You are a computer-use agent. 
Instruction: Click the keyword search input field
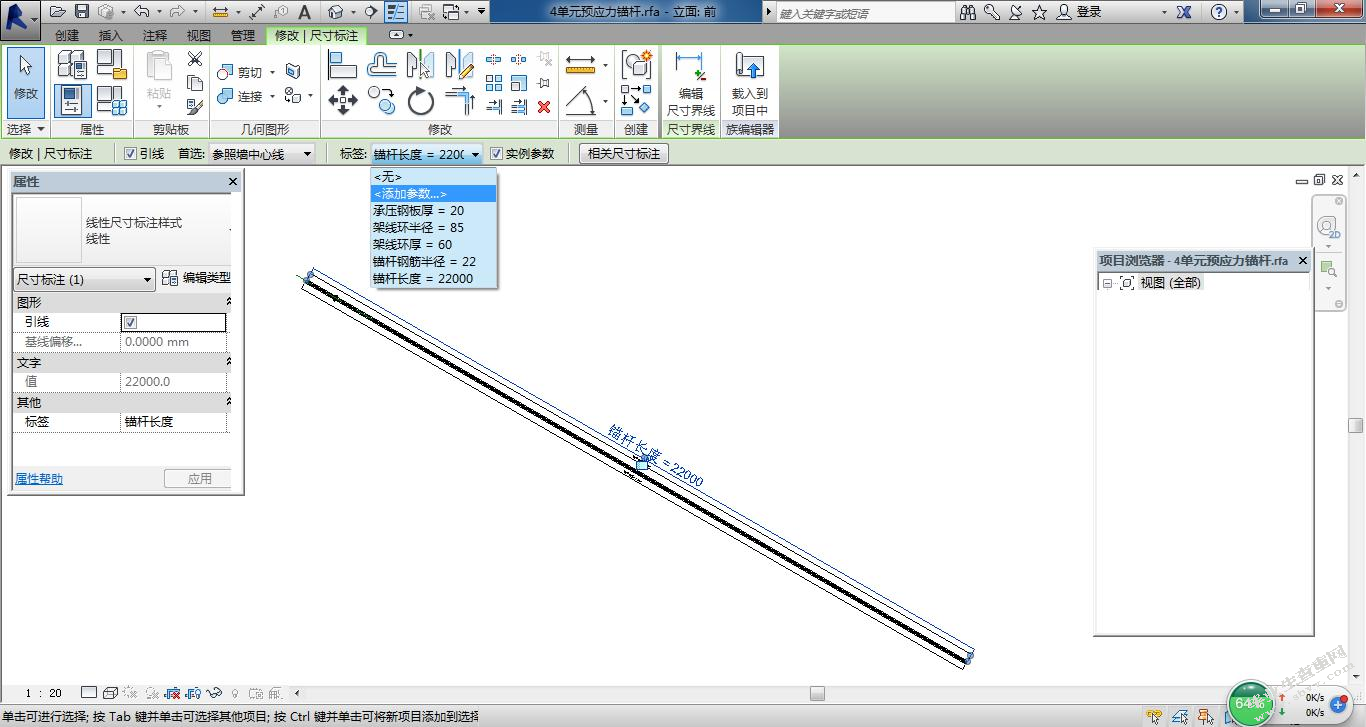(x=866, y=12)
